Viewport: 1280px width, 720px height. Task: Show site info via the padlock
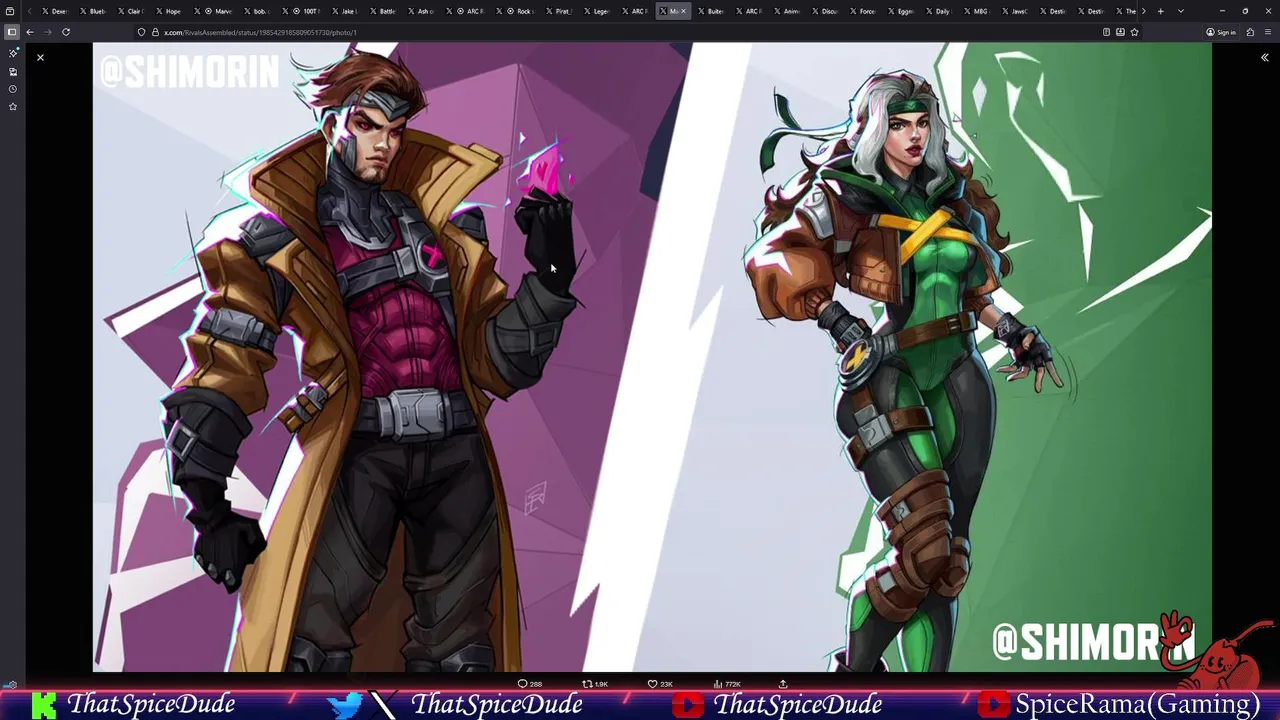(x=155, y=32)
